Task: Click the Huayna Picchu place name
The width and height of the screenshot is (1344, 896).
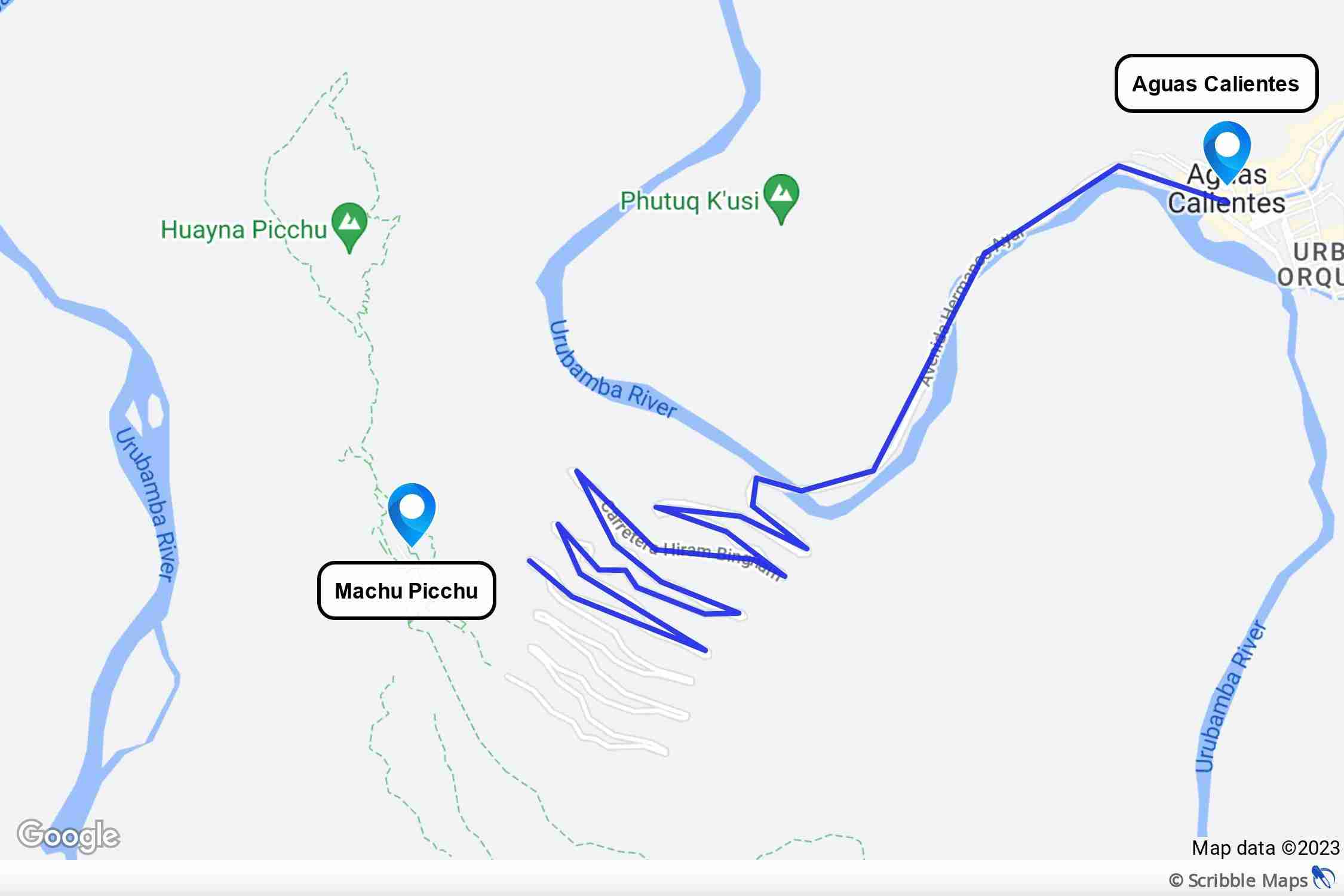Action: 244,230
